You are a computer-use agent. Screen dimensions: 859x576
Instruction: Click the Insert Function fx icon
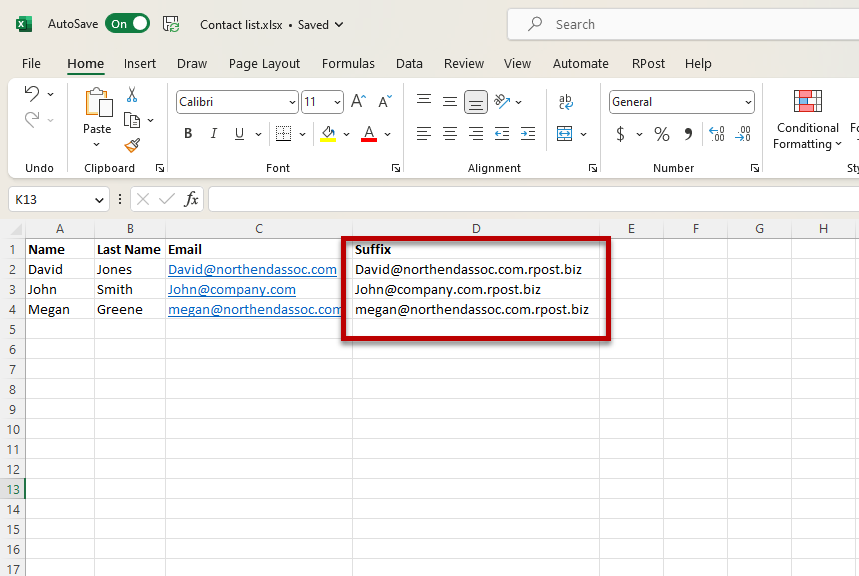[191, 199]
